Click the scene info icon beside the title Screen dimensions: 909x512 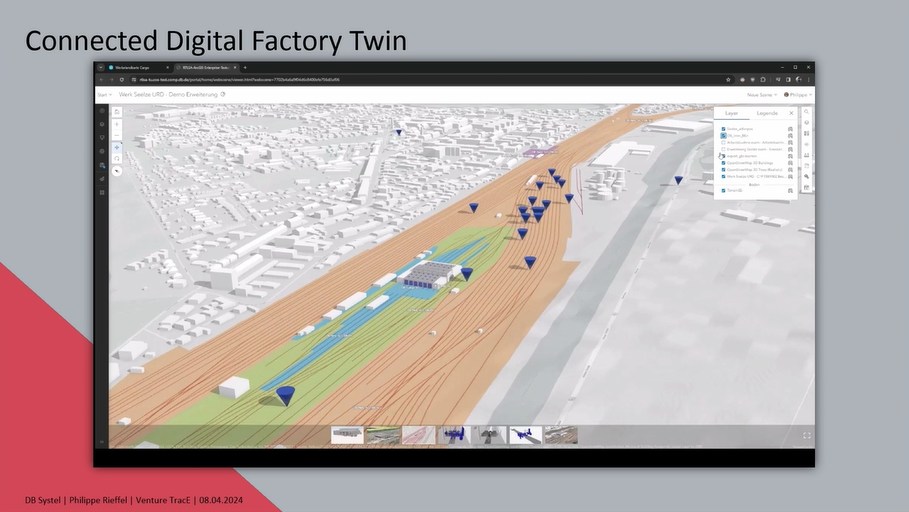[x=223, y=95]
